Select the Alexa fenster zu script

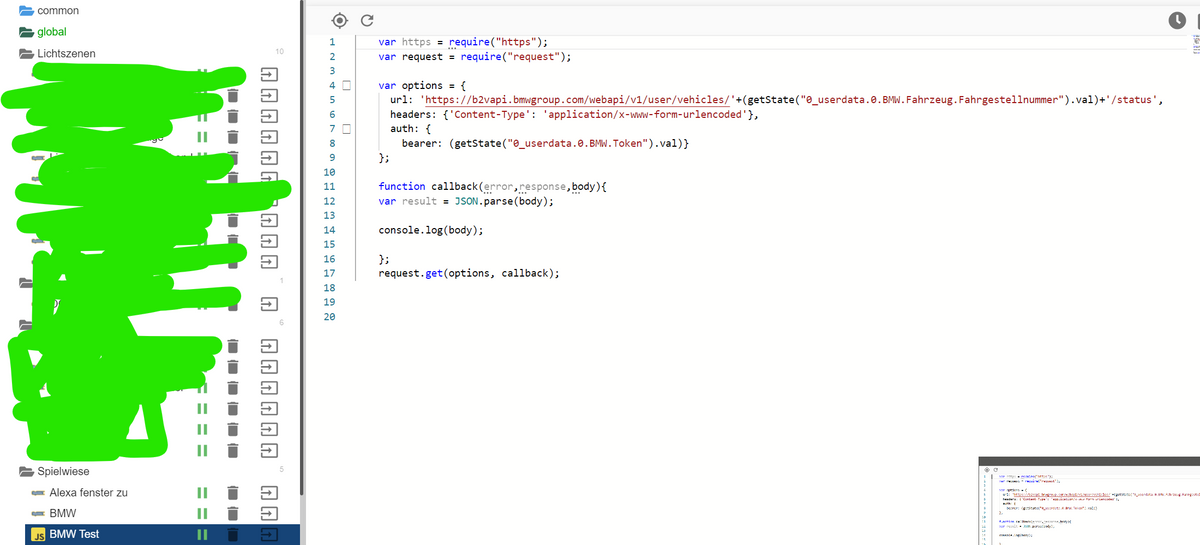pyautogui.click(x=88, y=492)
